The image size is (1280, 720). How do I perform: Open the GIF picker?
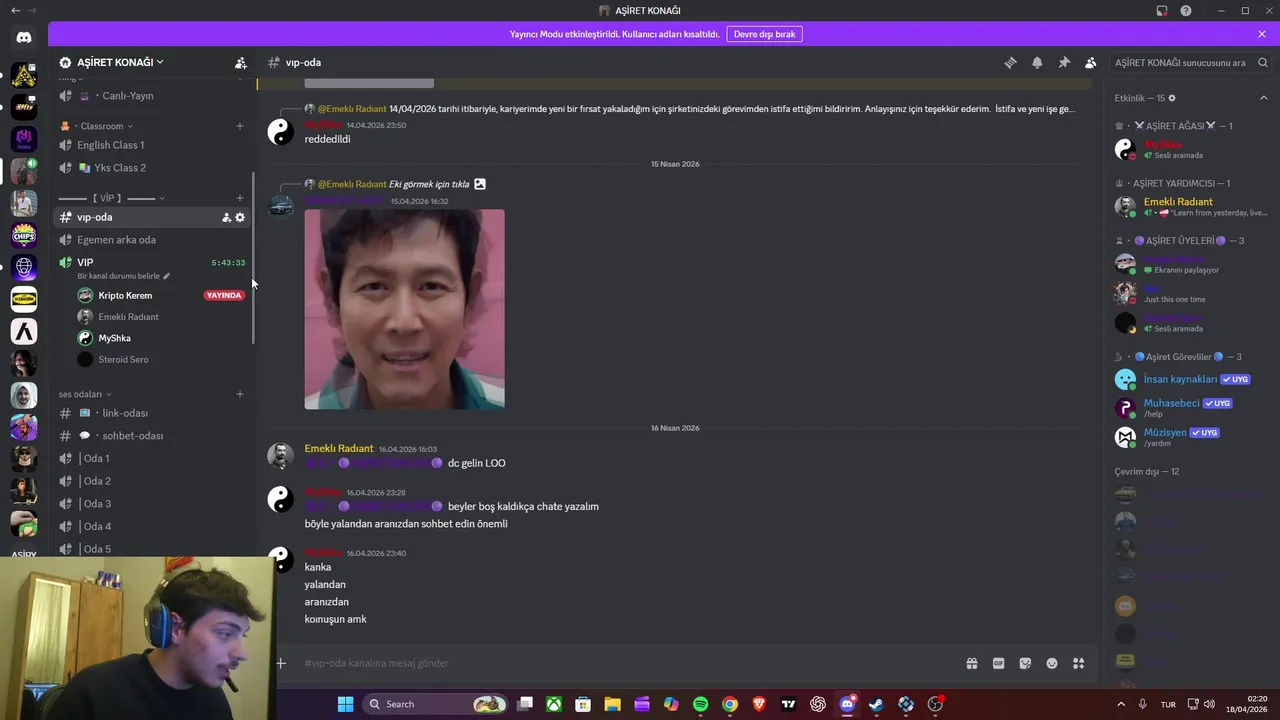(998, 663)
